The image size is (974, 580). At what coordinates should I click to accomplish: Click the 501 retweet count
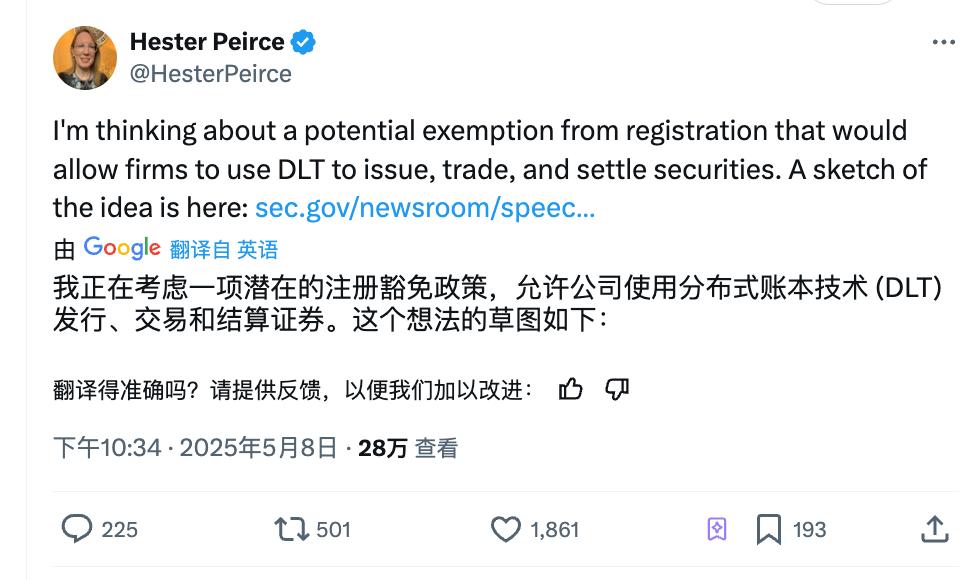[x=333, y=529]
